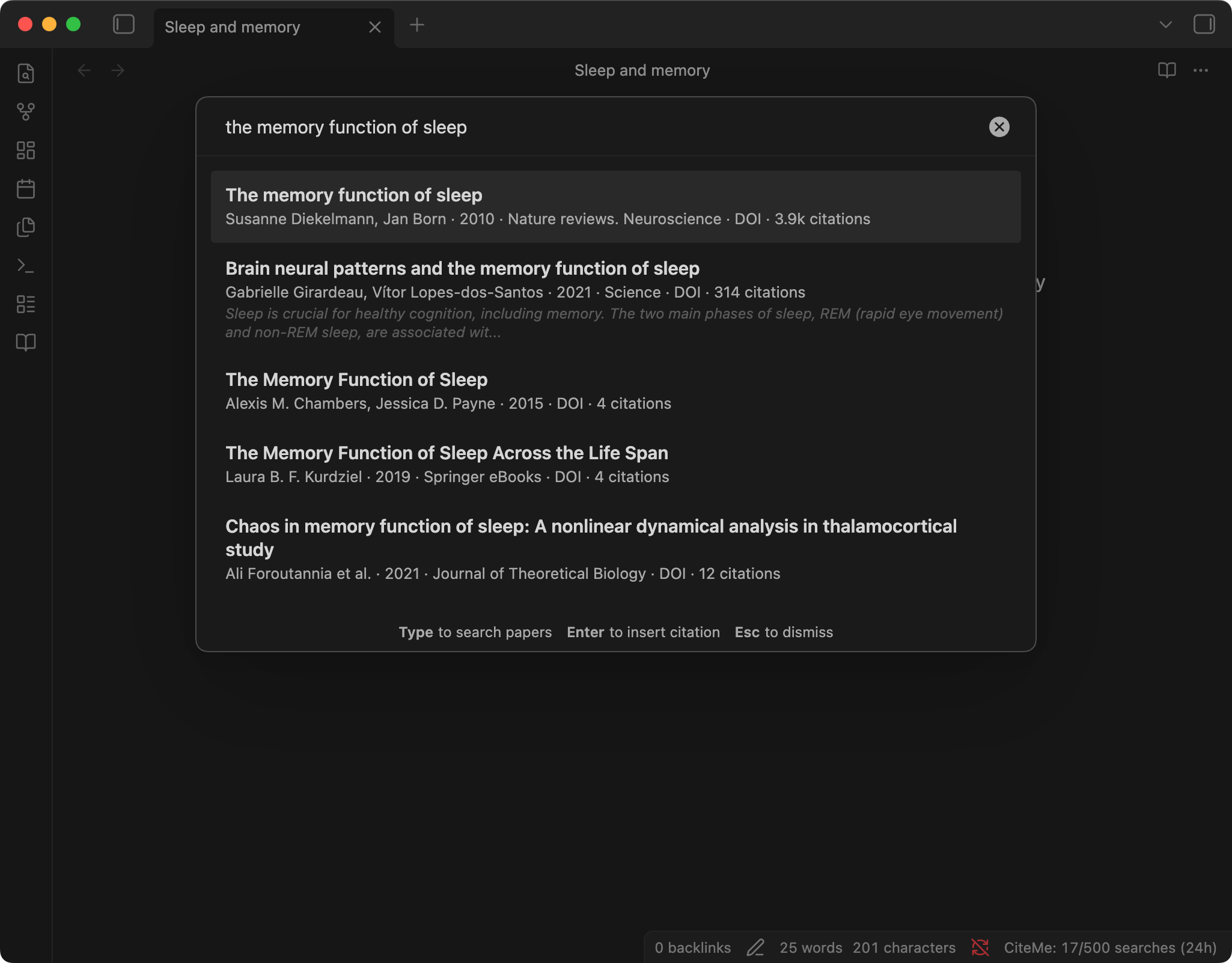Image resolution: width=1232 pixels, height=963 pixels.
Task: Close the Sleep and memory tab
Action: (375, 27)
